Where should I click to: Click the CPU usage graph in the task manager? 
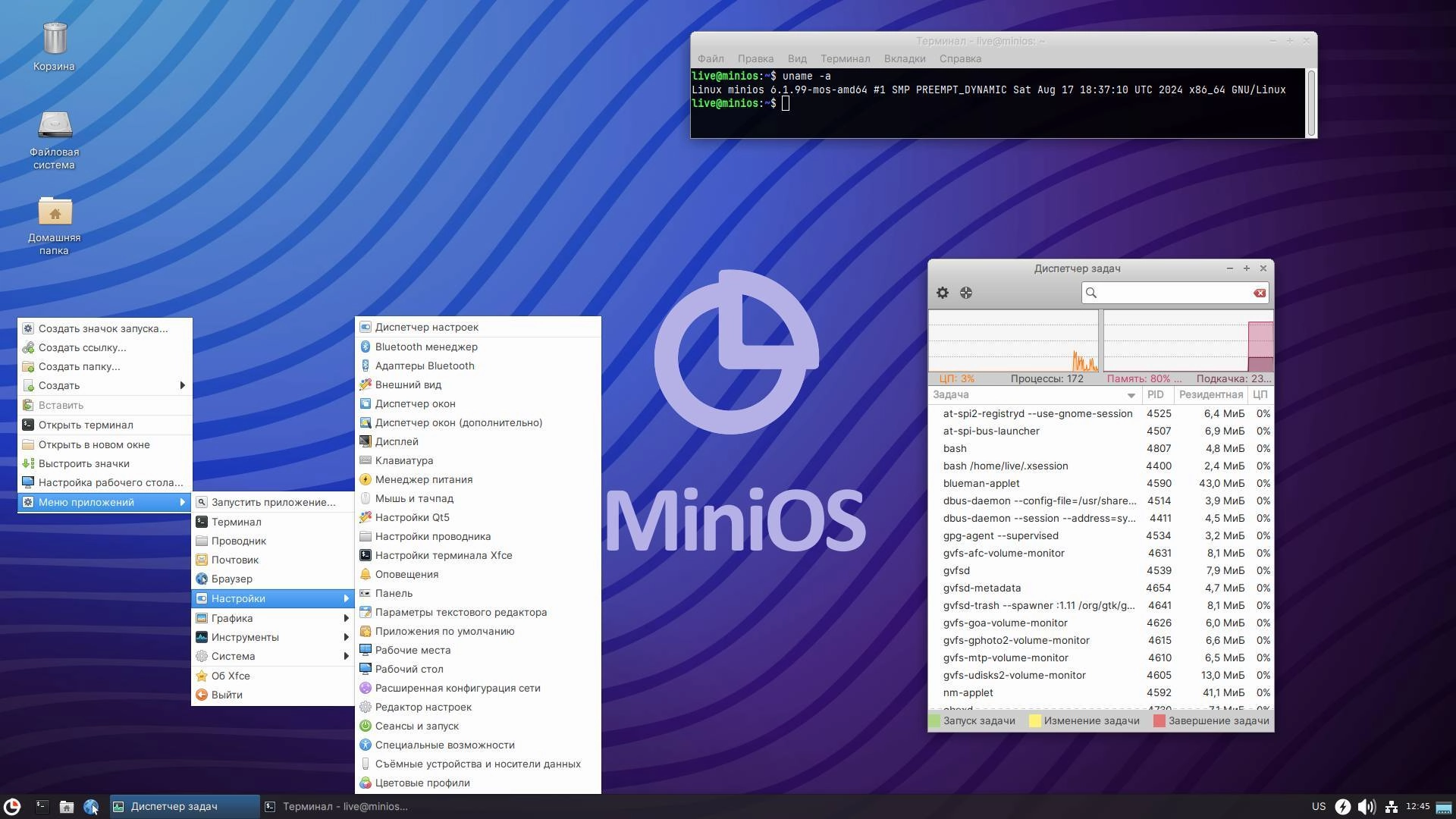(x=1013, y=340)
